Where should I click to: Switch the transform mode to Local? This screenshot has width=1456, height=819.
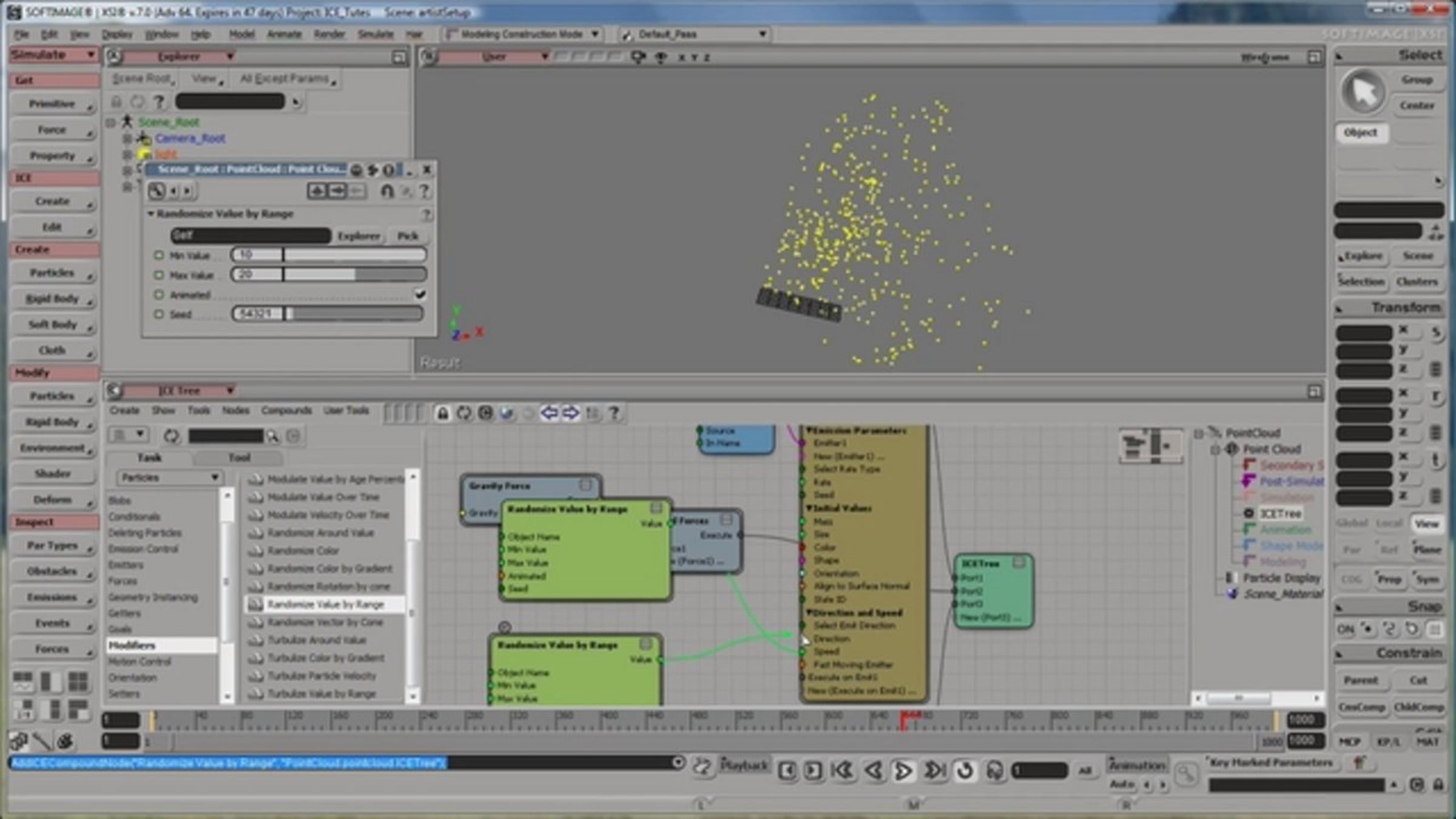click(x=1389, y=523)
